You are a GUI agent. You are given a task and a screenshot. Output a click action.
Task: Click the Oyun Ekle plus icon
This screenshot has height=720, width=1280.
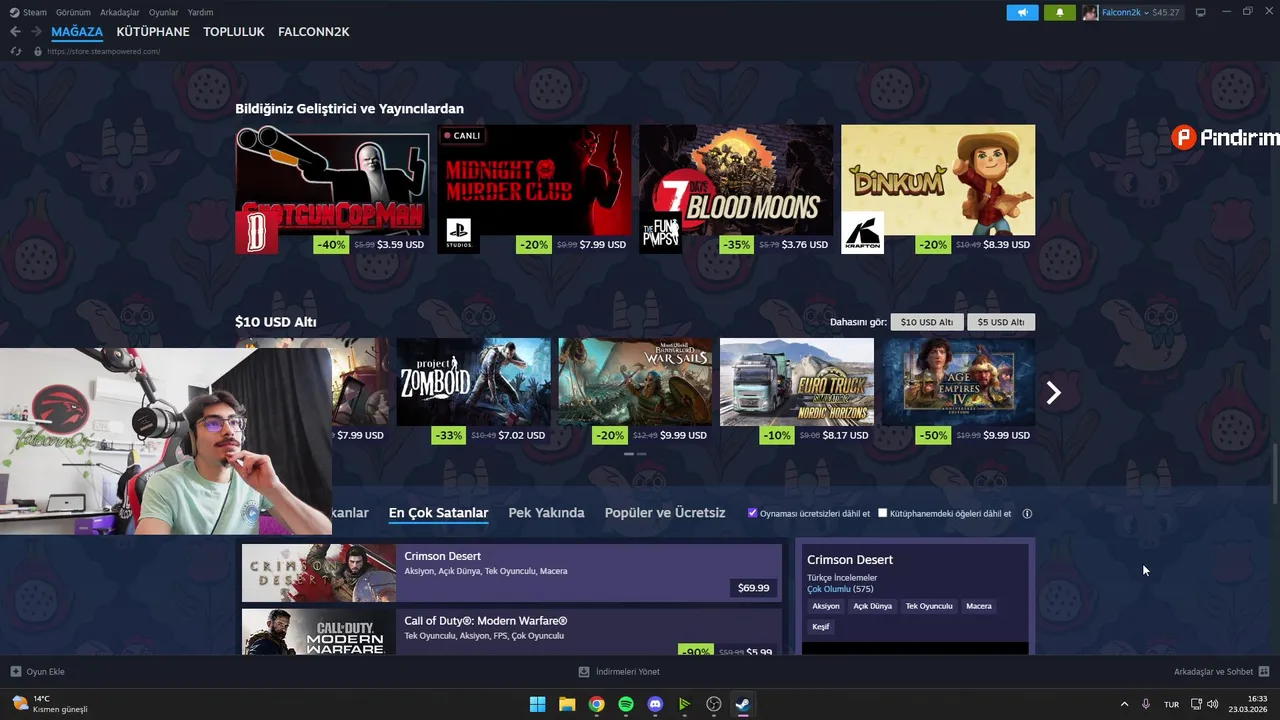15,672
